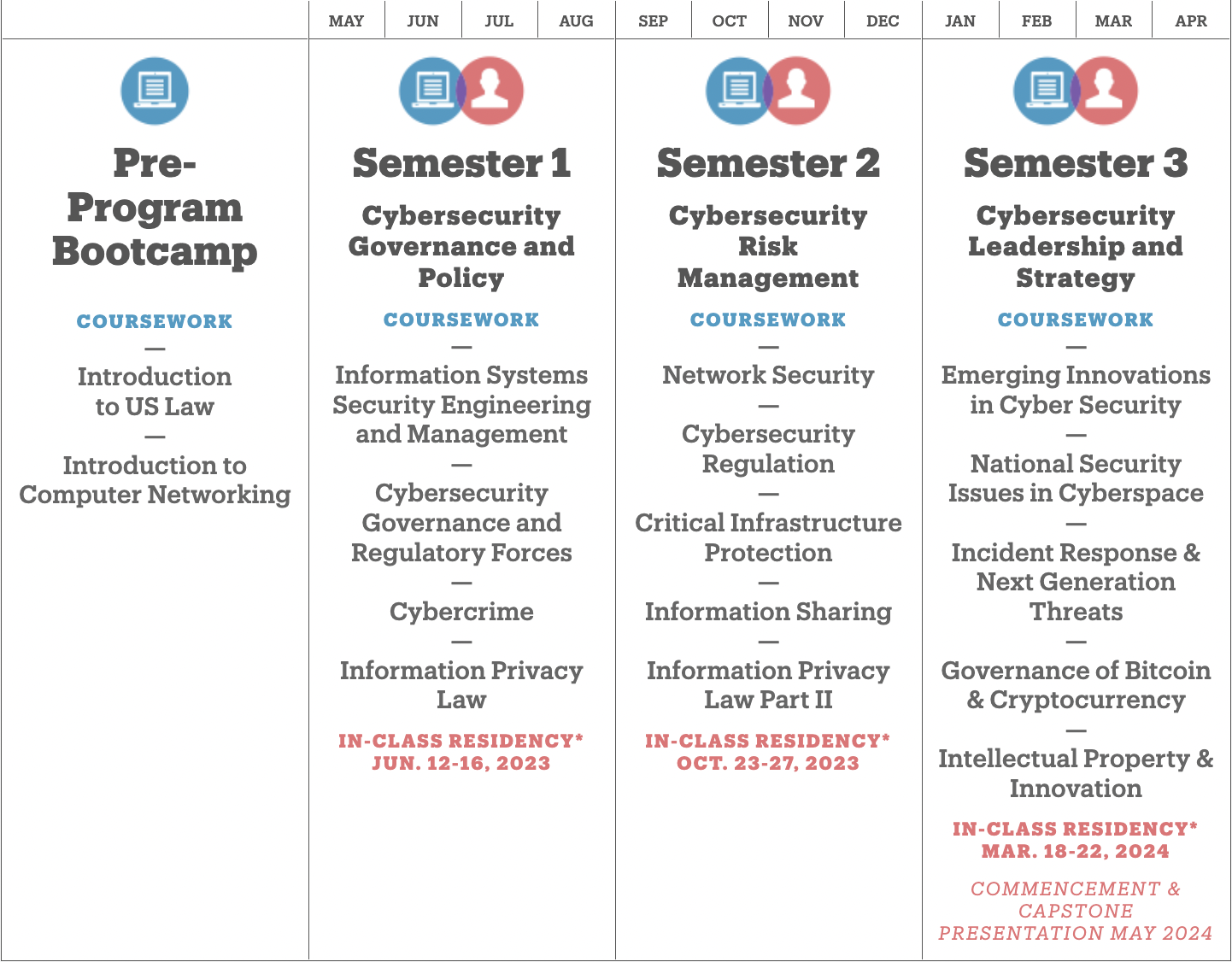
Task: Click the DEC month label
Action: [x=883, y=21]
